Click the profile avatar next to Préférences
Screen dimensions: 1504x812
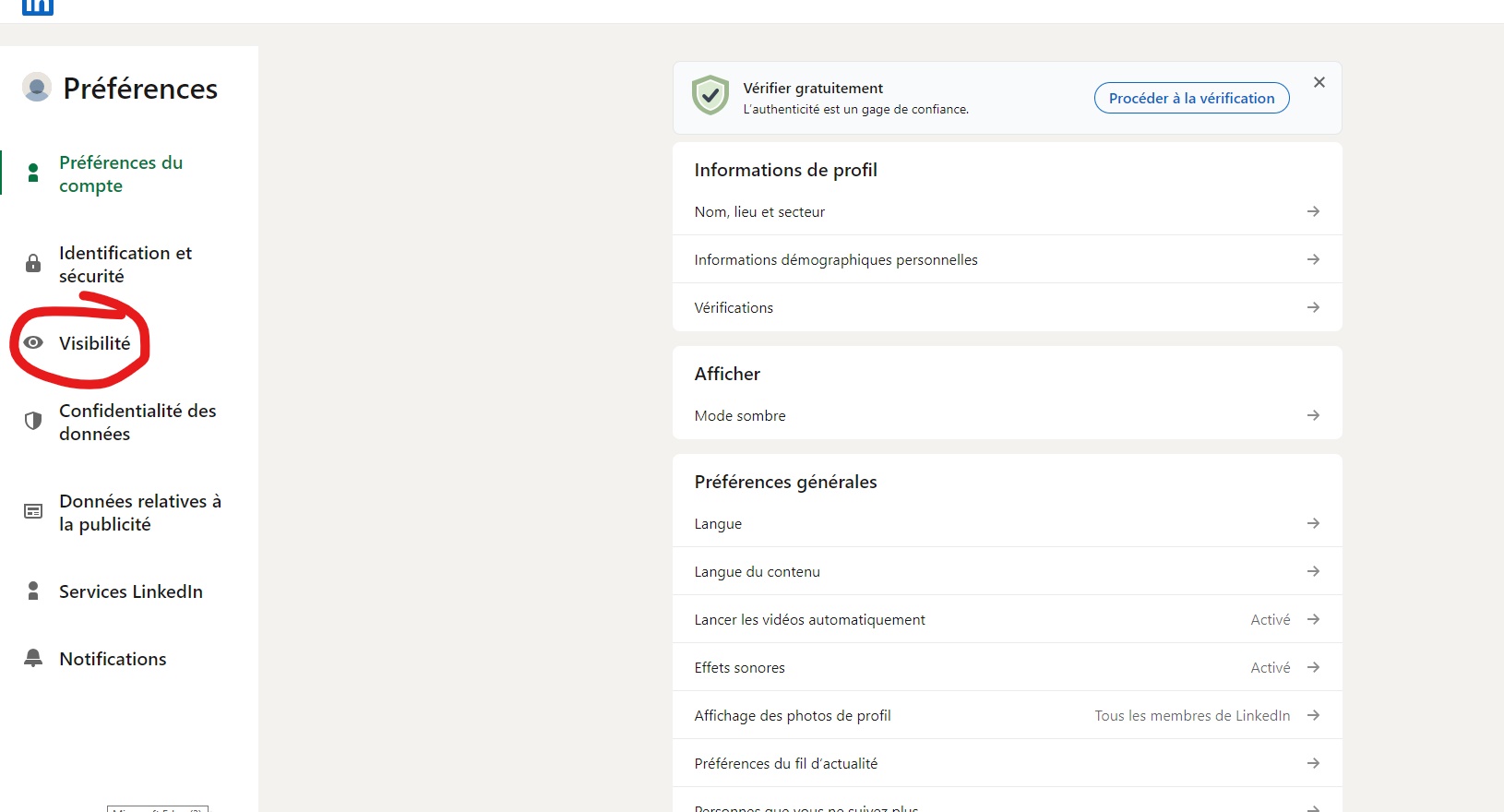(x=36, y=88)
